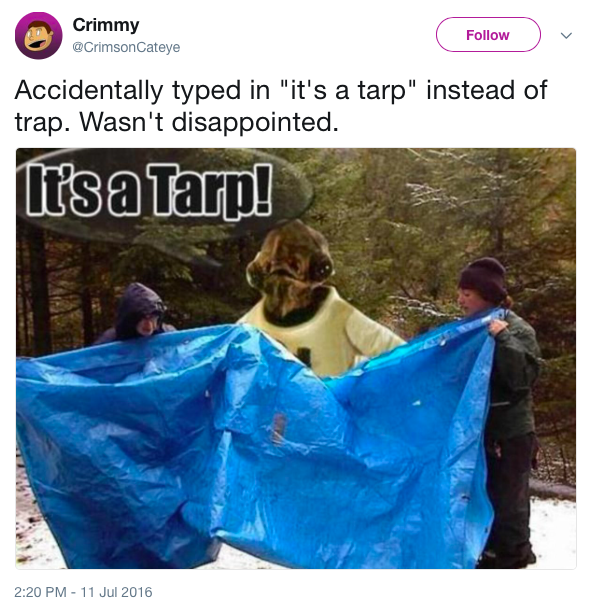The image size is (597, 609).
Task: Select the tweet text starting with Accidentally
Action: click(x=281, y=106)
